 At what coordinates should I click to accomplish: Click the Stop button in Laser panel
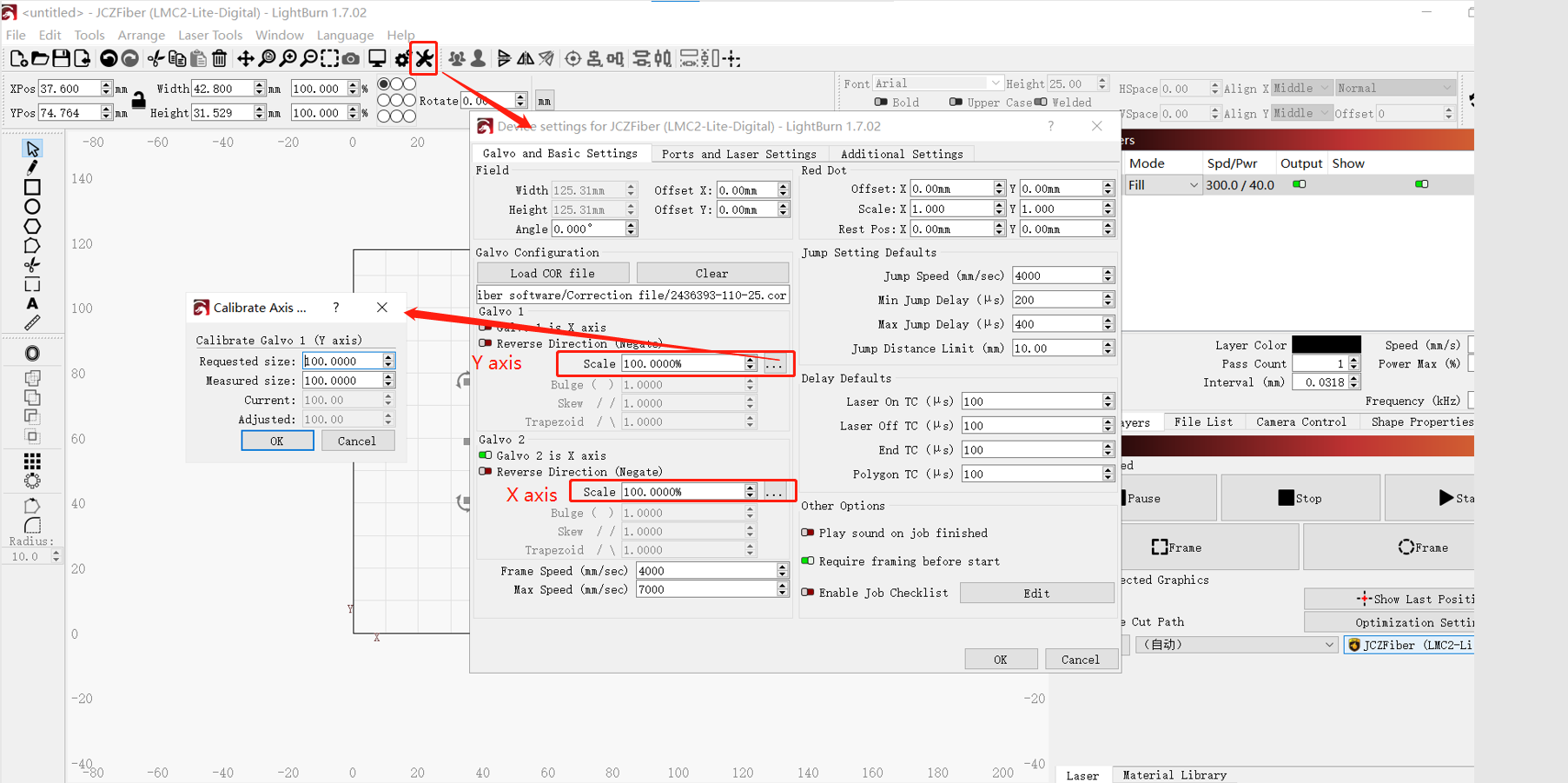(x=1300, y=498)
